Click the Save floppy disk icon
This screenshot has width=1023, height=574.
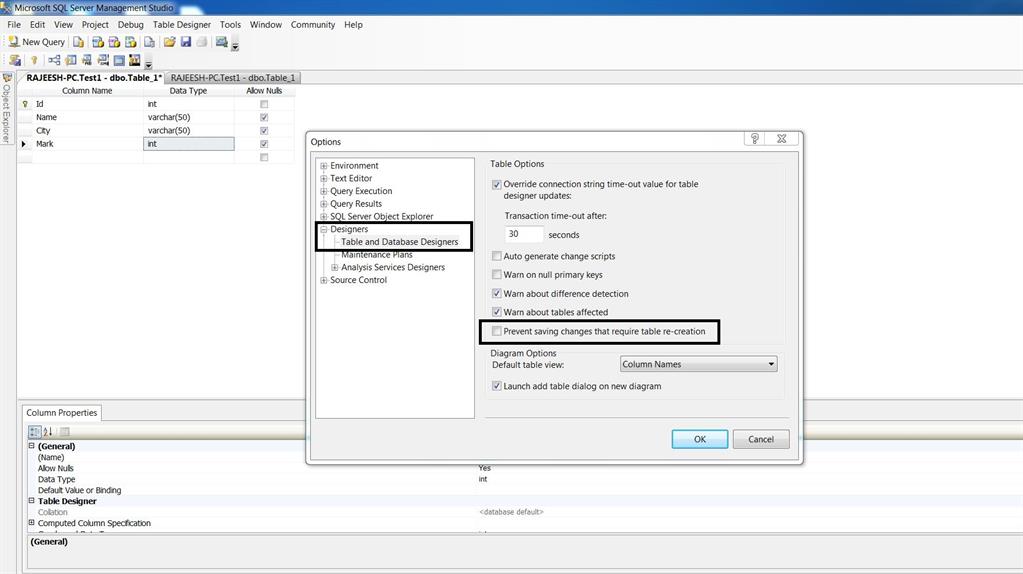click(186, 42)
